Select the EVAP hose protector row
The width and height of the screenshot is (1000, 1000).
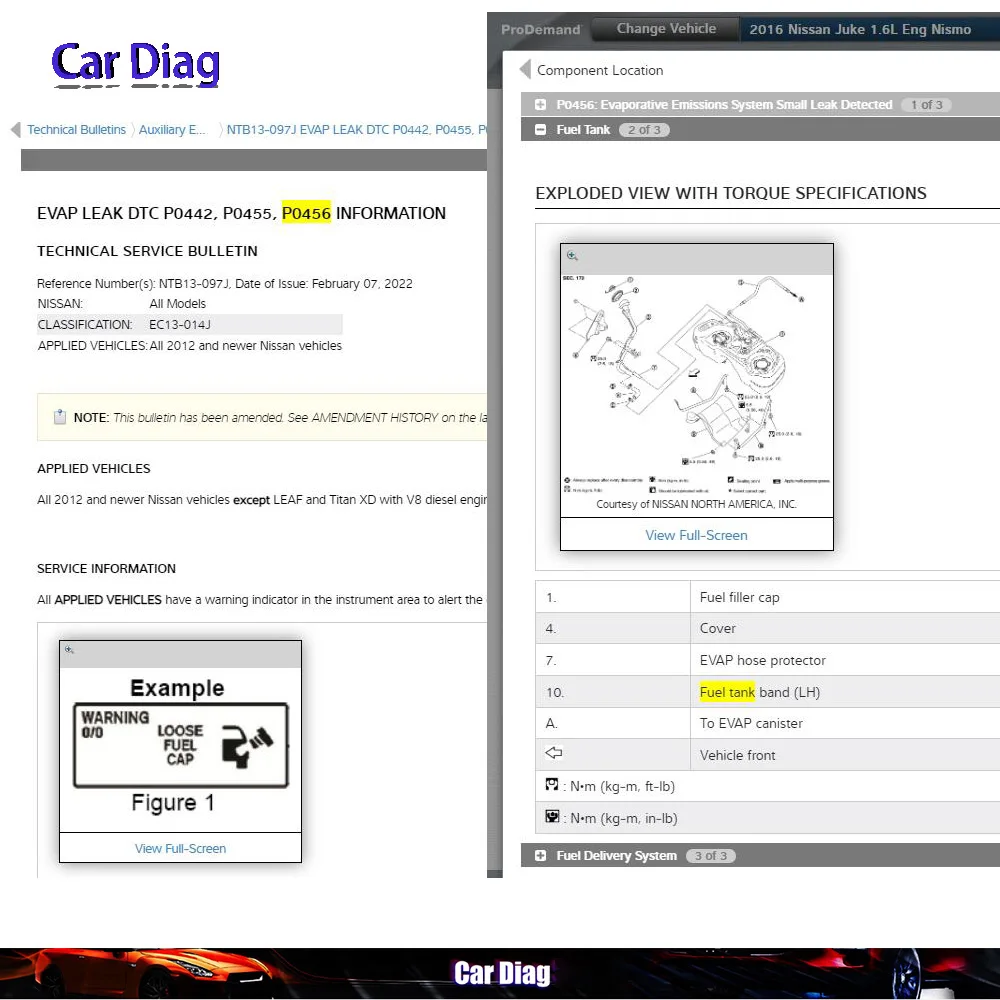767,660
